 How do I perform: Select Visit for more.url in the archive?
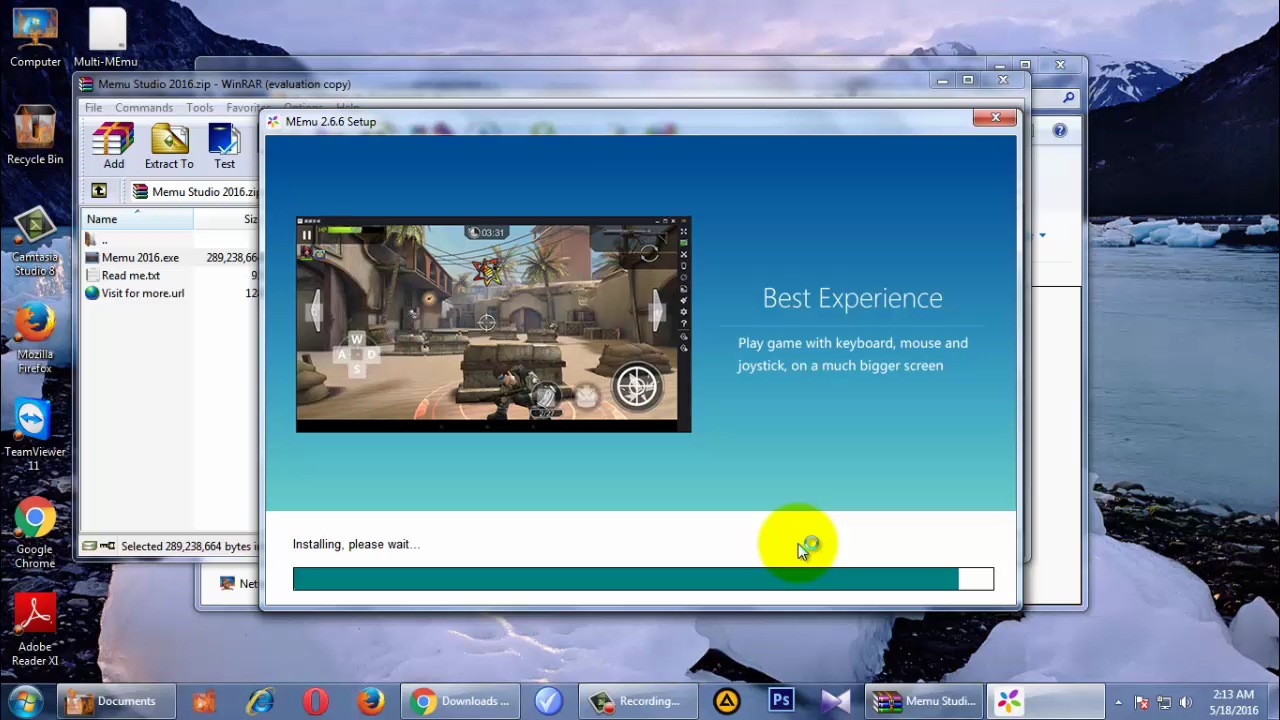tap(142, 293)
